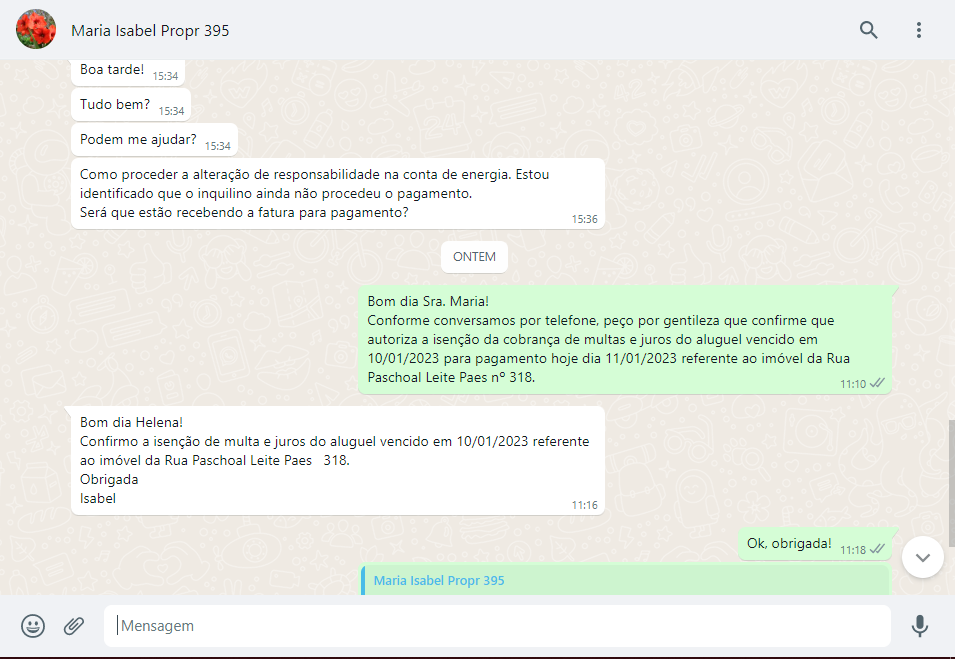The height and width of the screenshot is (659, 955).
Task: Jump to latest messages with down chevron
Action: (x=922, y=557)
